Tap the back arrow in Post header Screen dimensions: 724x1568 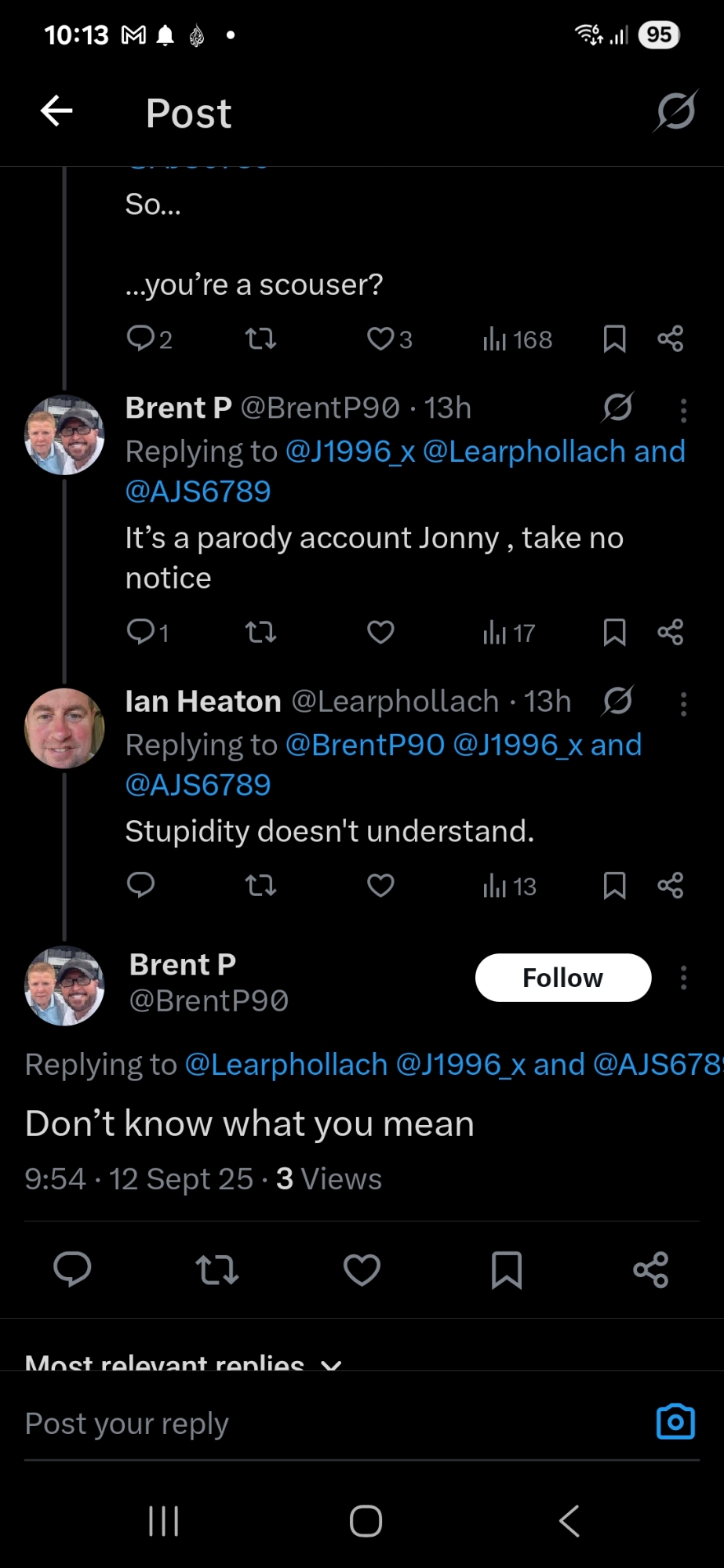pos(56,111)
